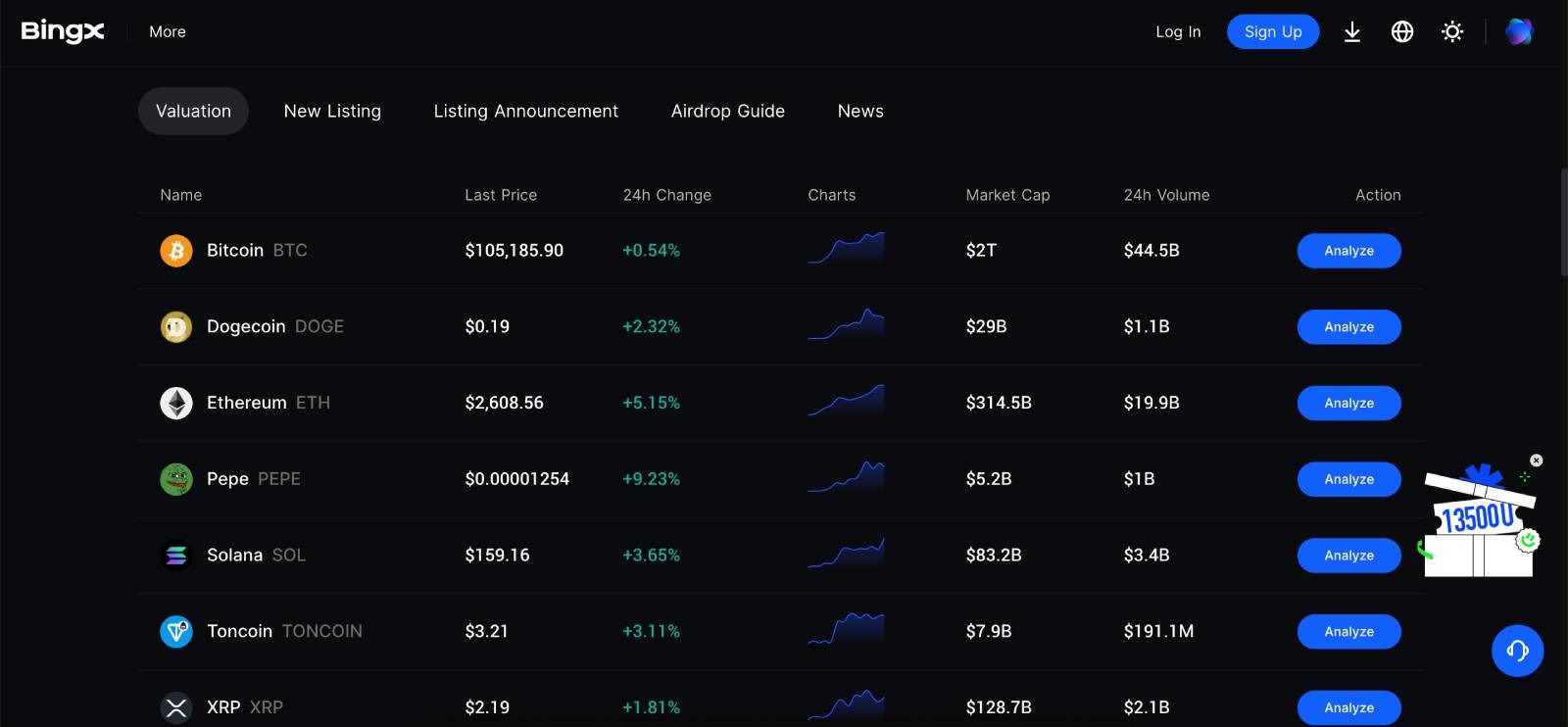
Task: Click the Solana coin icon
Action: click(x=176, y=556)
